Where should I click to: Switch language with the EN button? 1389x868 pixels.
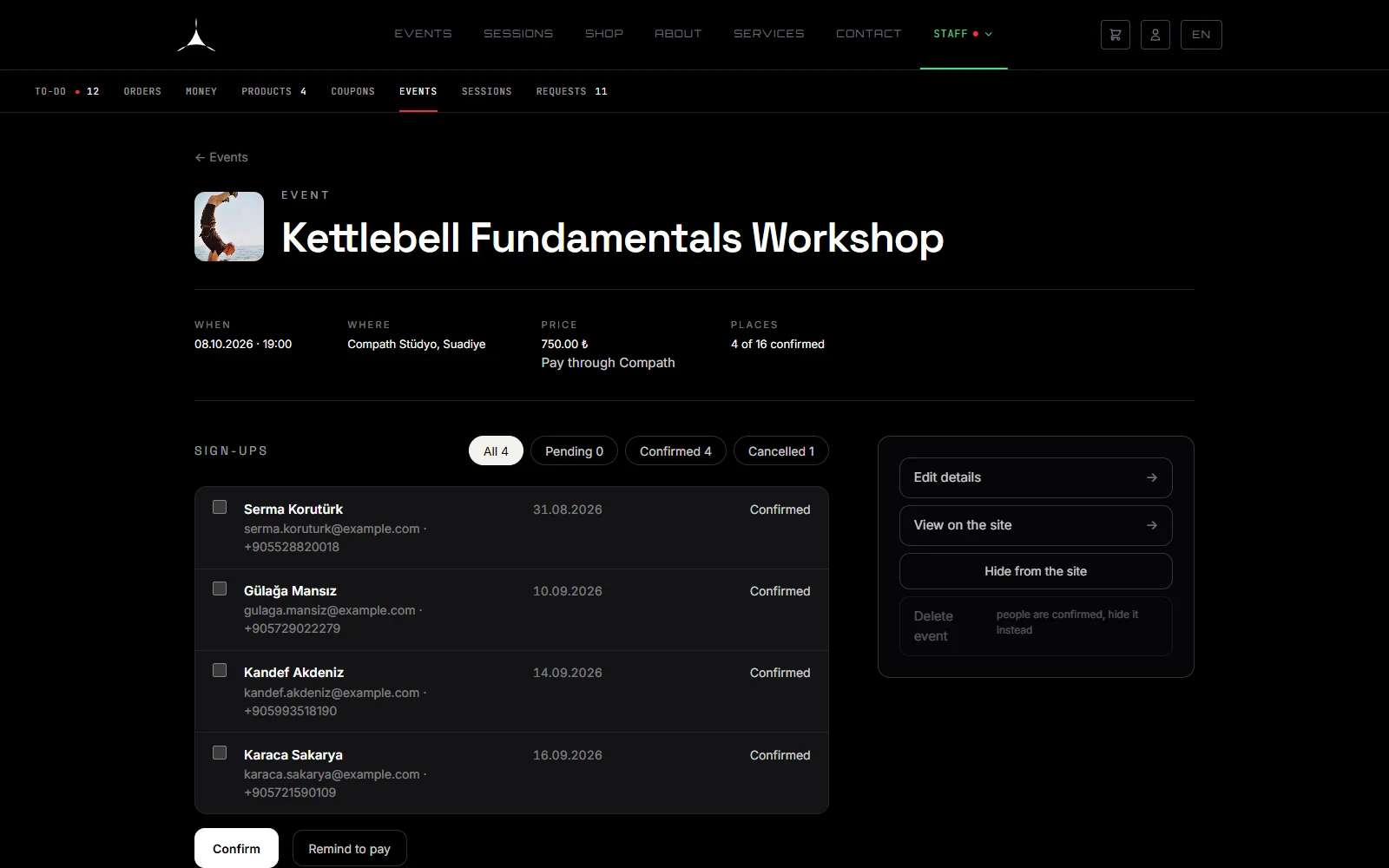click(1201, 35)
